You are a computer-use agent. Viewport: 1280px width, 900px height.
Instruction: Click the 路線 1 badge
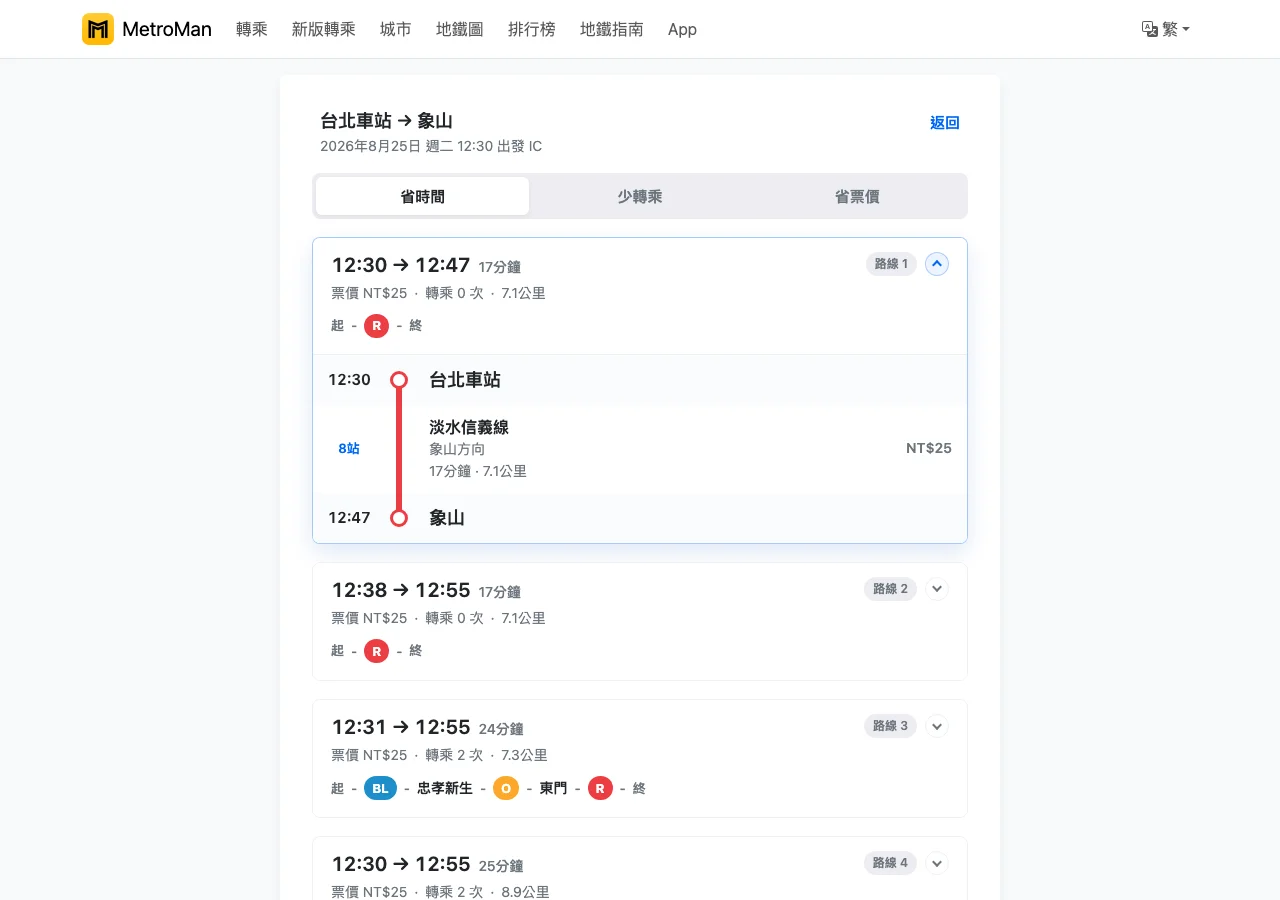[891, 264]
